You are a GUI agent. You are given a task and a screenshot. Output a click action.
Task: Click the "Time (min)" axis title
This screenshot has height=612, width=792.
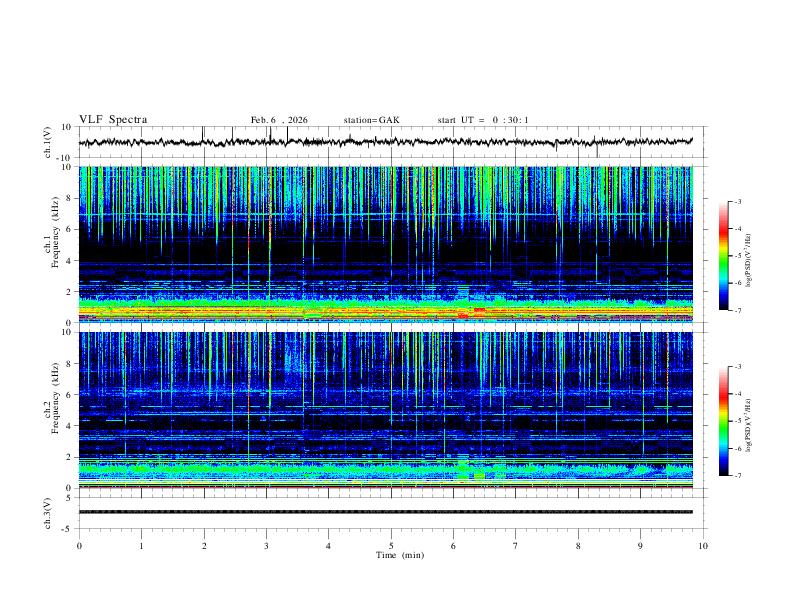pyautogui.click(x=400, y=555)
